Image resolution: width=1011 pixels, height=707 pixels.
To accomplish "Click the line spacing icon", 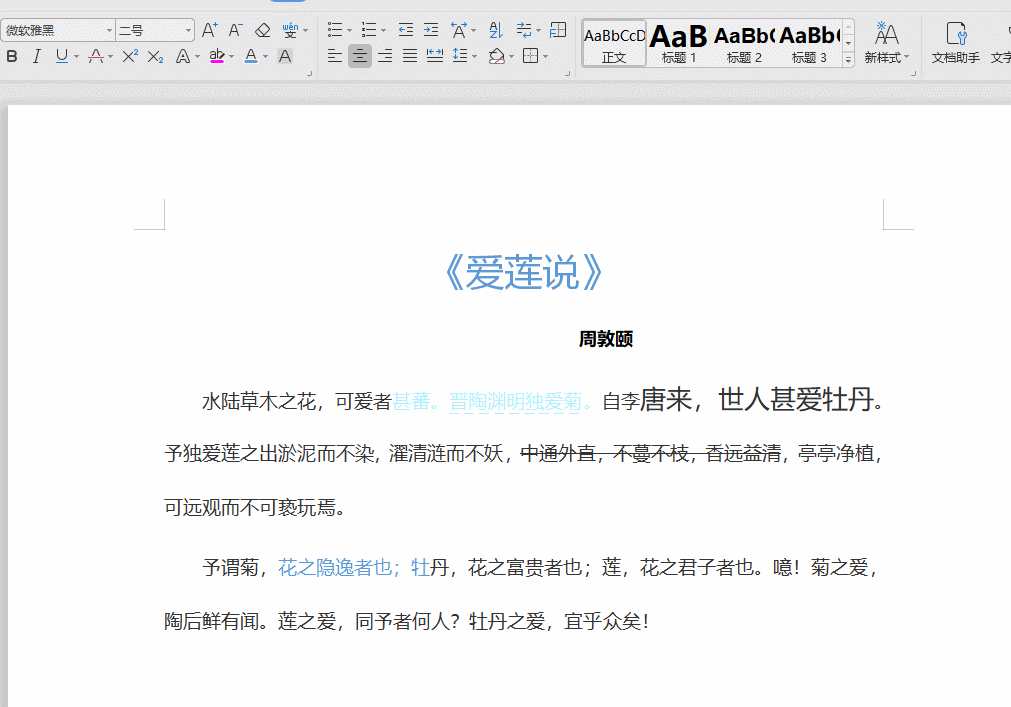I will pos(460,56).
